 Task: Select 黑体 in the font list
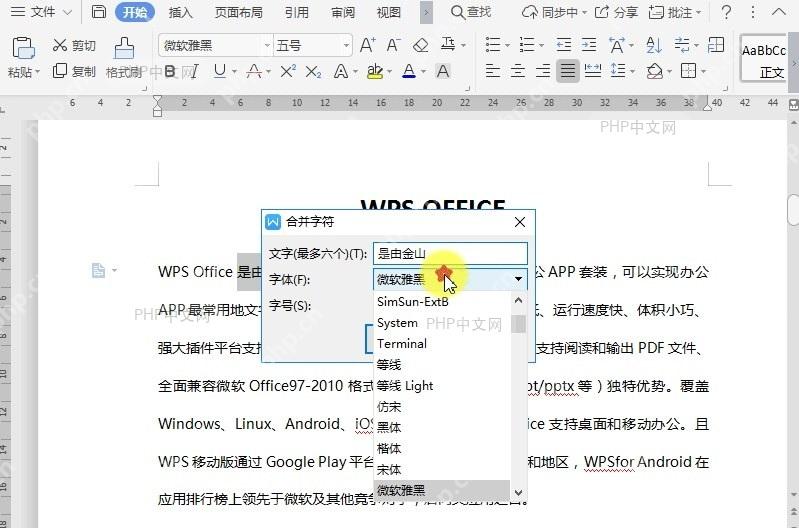coord(442,427)
